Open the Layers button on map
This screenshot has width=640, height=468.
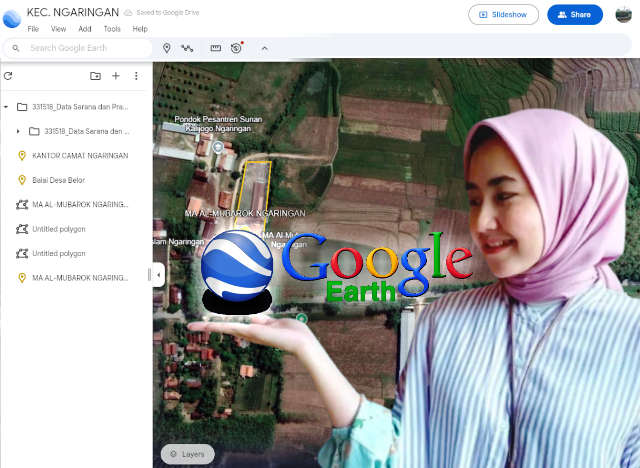187,454
